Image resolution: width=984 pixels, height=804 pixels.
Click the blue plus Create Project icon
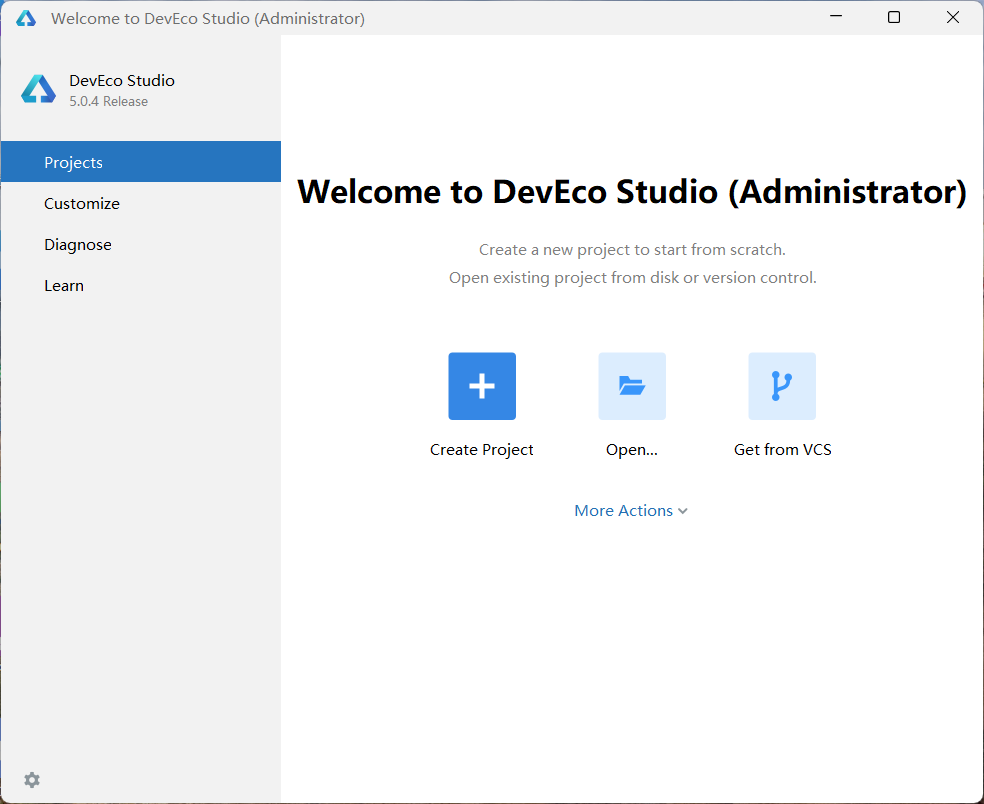pyautogui.click(x=482, y=386)
